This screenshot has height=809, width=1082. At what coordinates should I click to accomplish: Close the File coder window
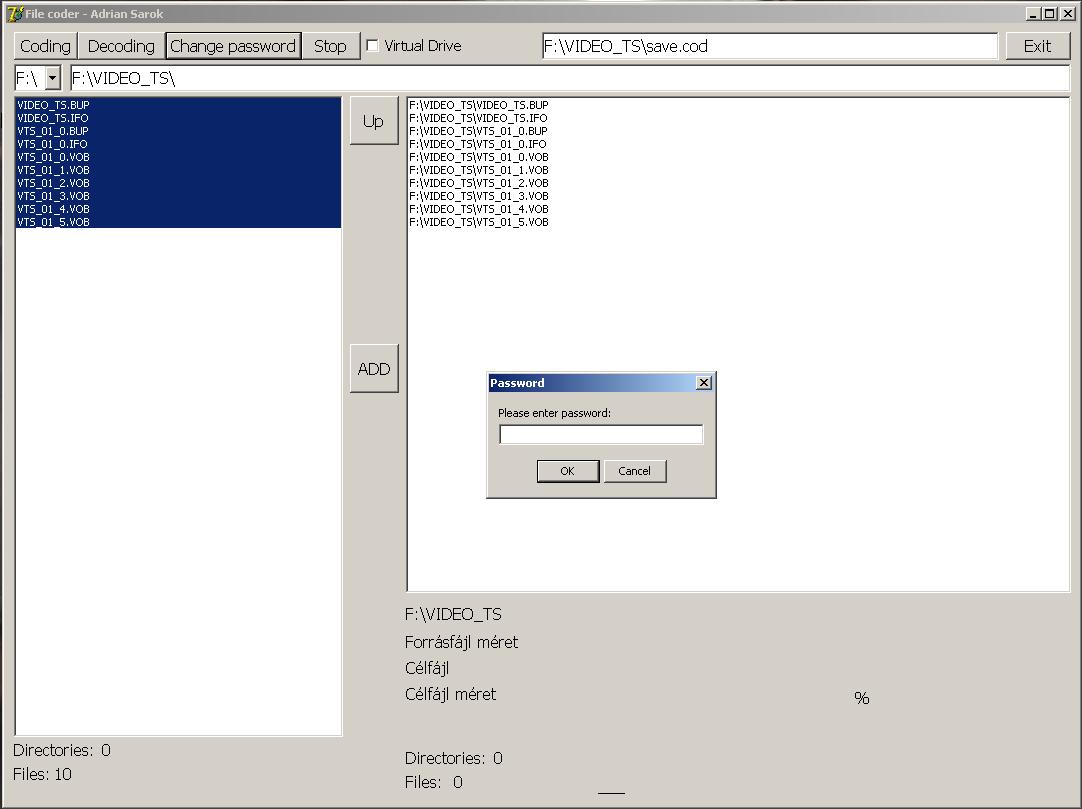1067,14
